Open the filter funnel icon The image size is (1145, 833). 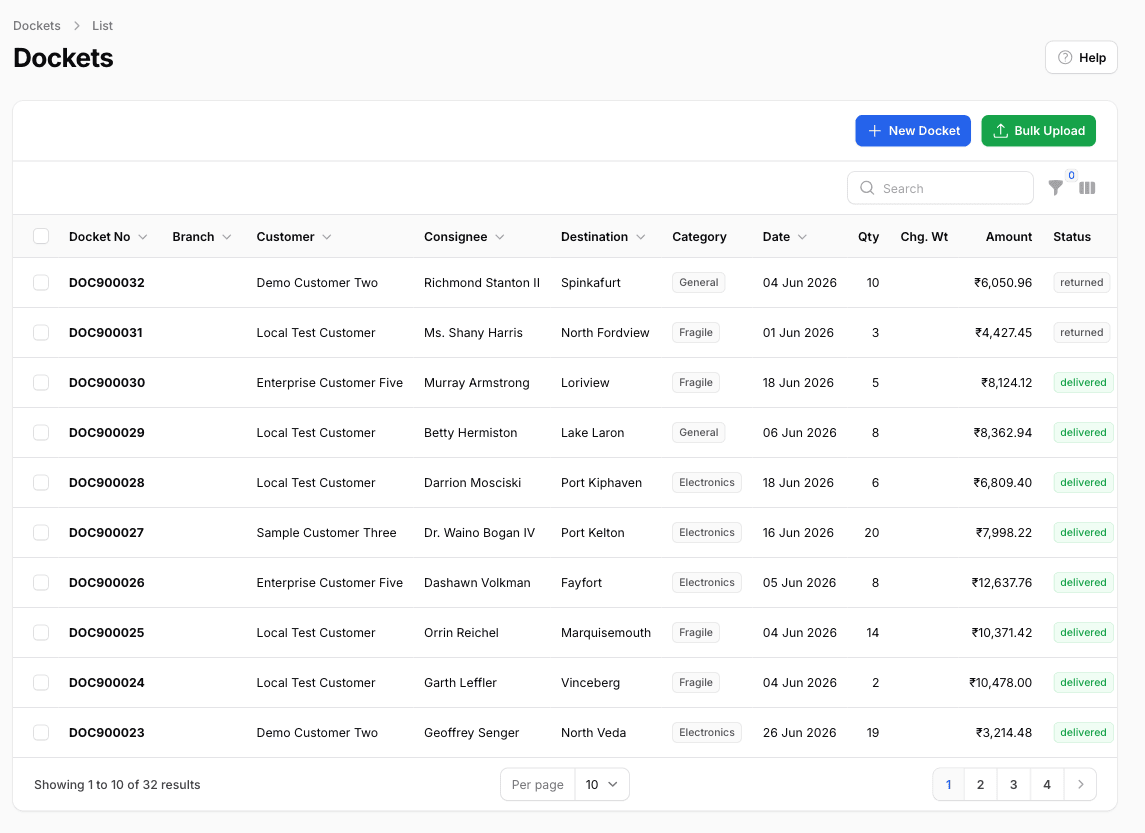pyautogui.click(x=1055, y=188)
